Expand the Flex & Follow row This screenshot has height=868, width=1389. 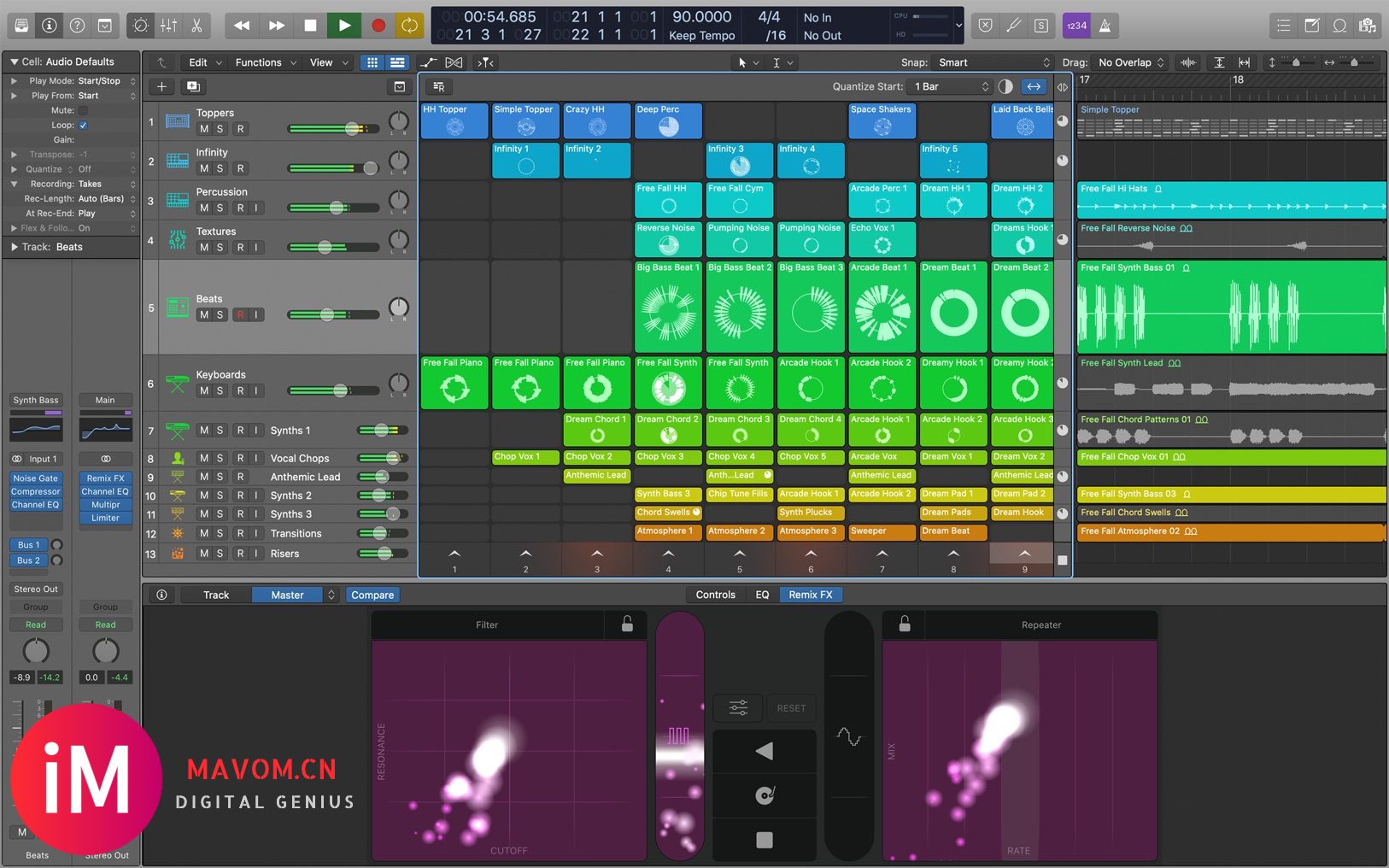pos(14,228)
